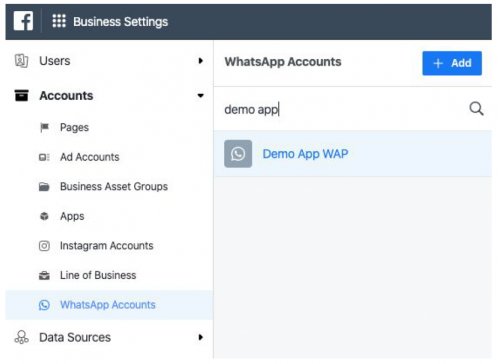The width and height of the screenshot is (500, 364).
Task: Collapse the Accounts section arrow
Action: [200, 96]
